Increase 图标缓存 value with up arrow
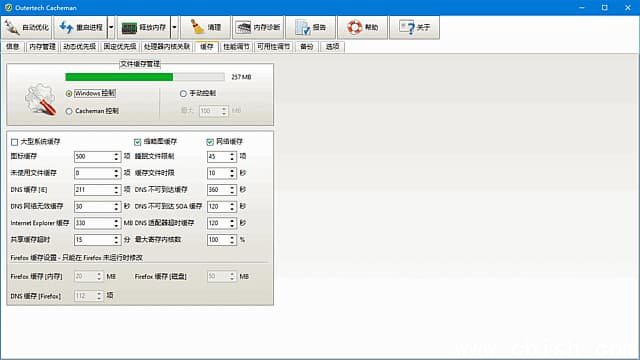The width and height of the screenshot is (640, 360). point(116,154)
